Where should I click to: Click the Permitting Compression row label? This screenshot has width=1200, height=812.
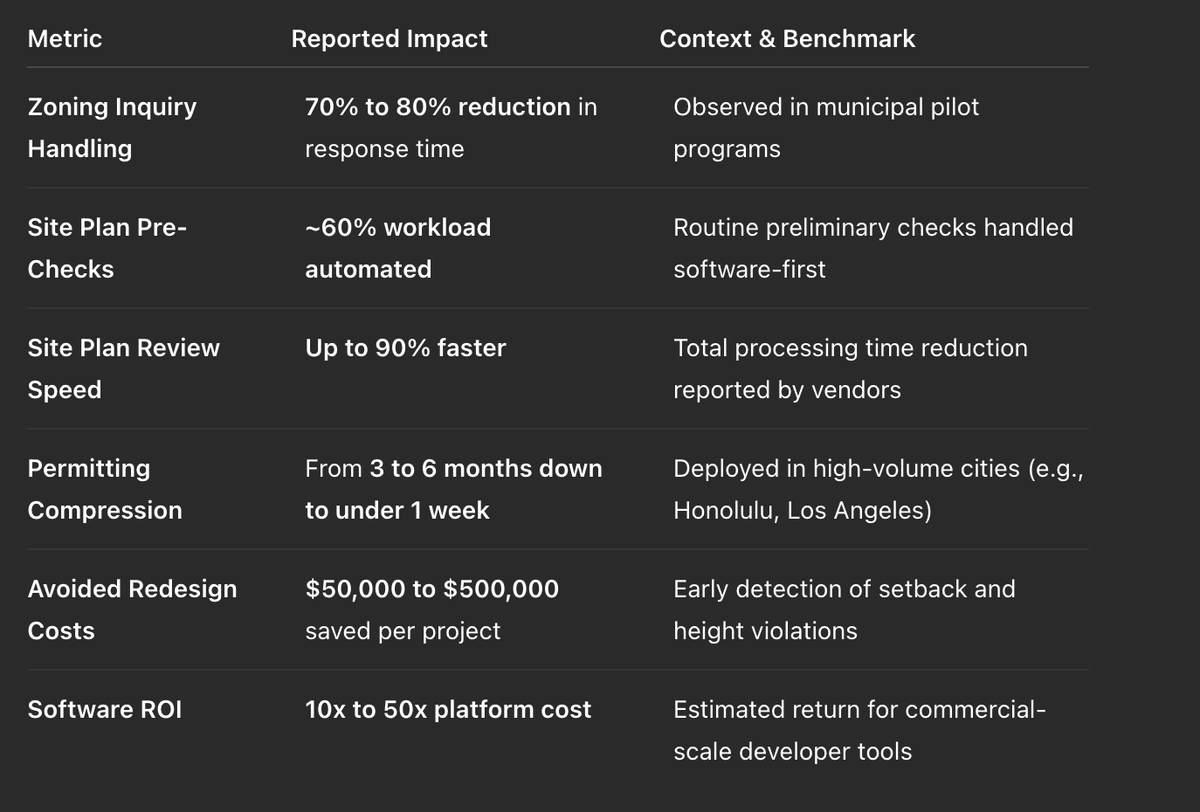[105, 489]
